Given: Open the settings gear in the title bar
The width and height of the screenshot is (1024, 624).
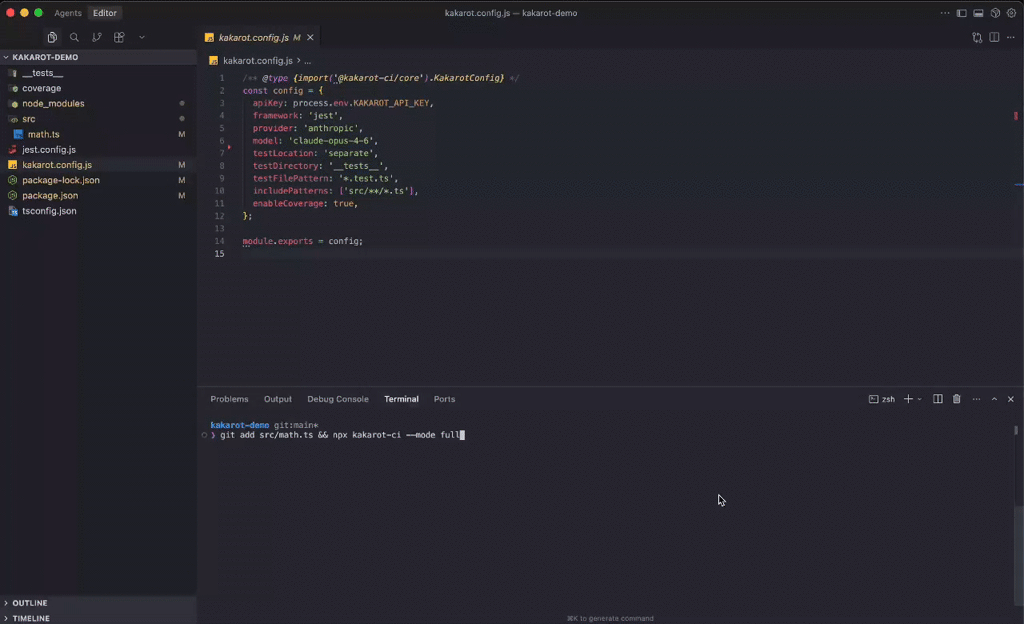Looking at the screenshot, I should coord(1011,13).
